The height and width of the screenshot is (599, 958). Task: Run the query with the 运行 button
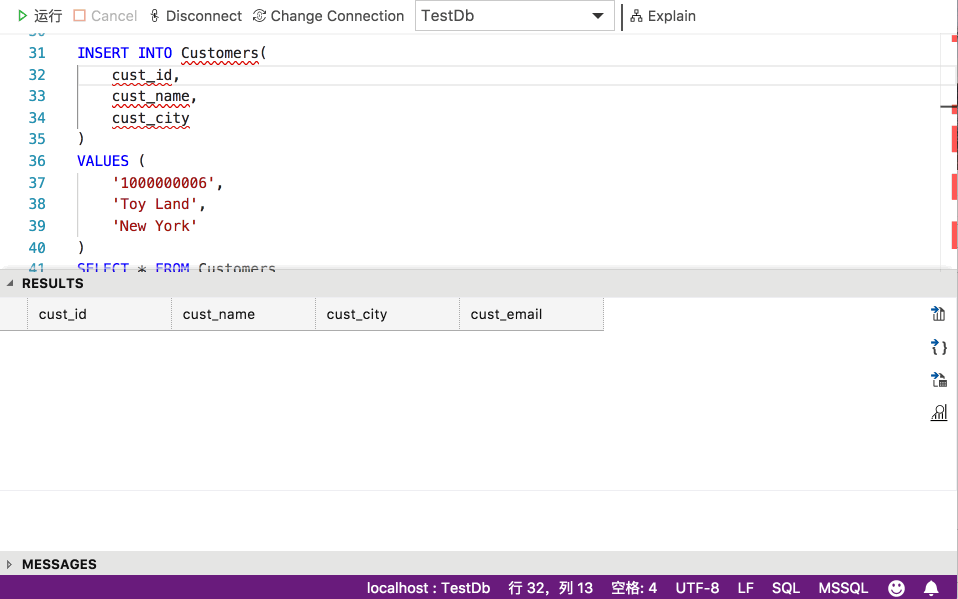point(40,16)
